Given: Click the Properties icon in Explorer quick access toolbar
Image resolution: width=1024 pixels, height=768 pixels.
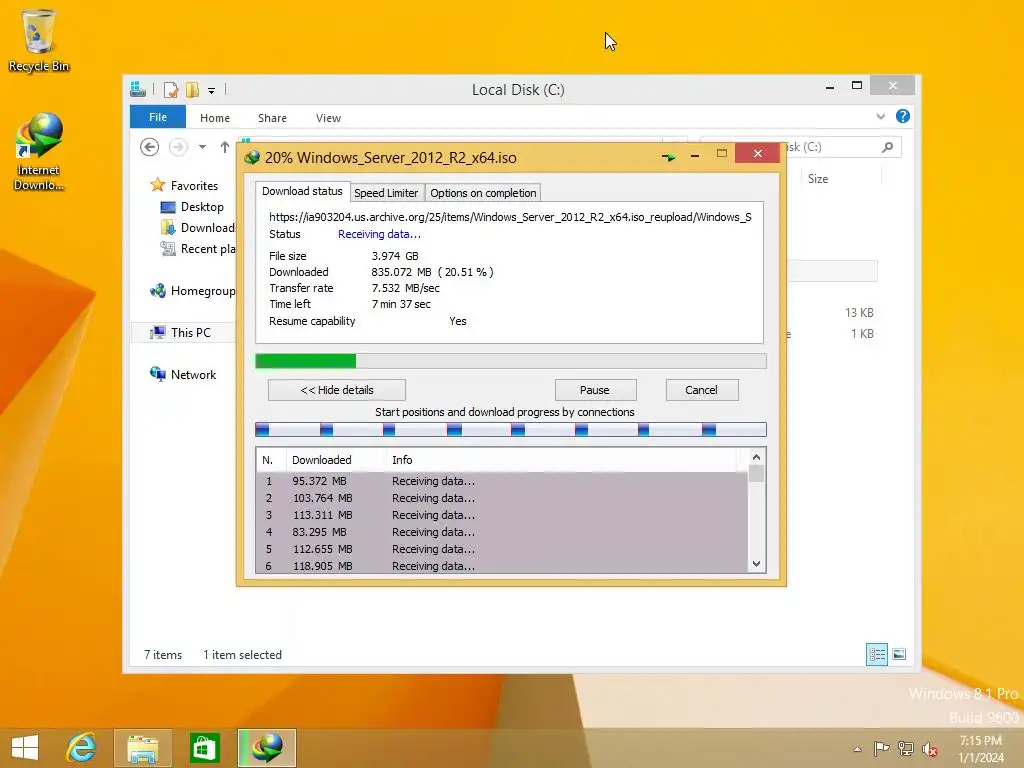Looking at the screenshot, I should point(171,89).
